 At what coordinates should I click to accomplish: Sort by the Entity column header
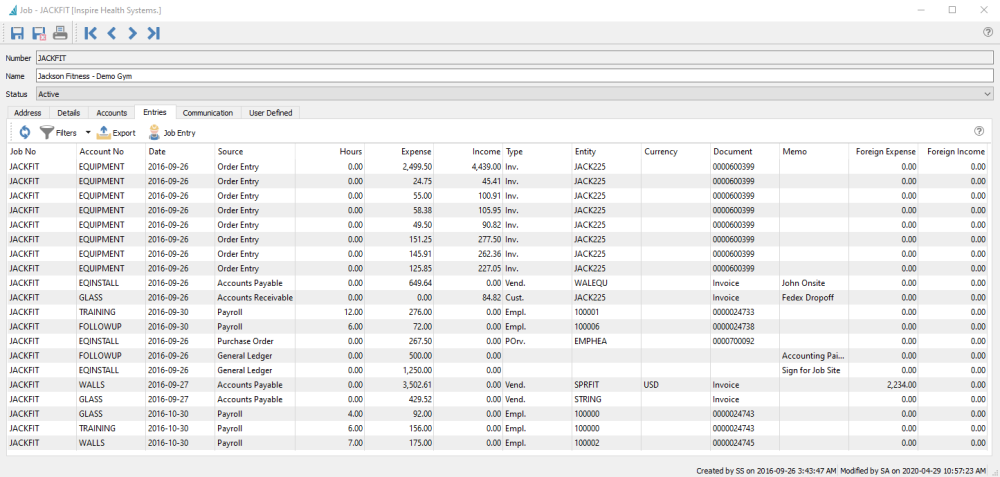pos(607,152)
